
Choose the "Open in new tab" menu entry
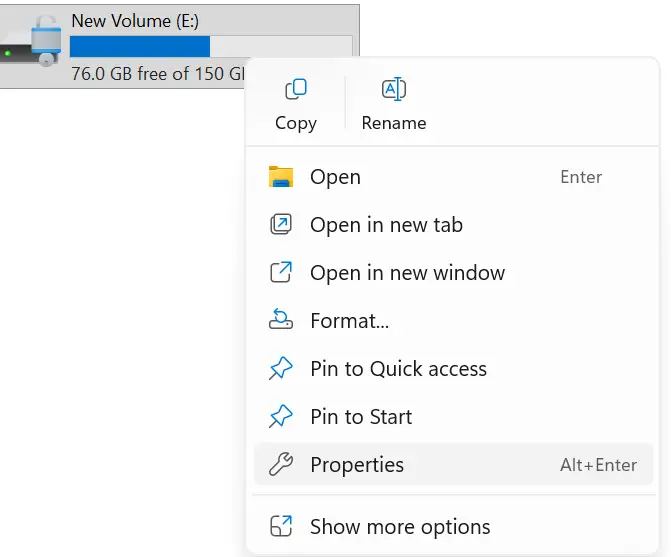(x=386, y=225)
